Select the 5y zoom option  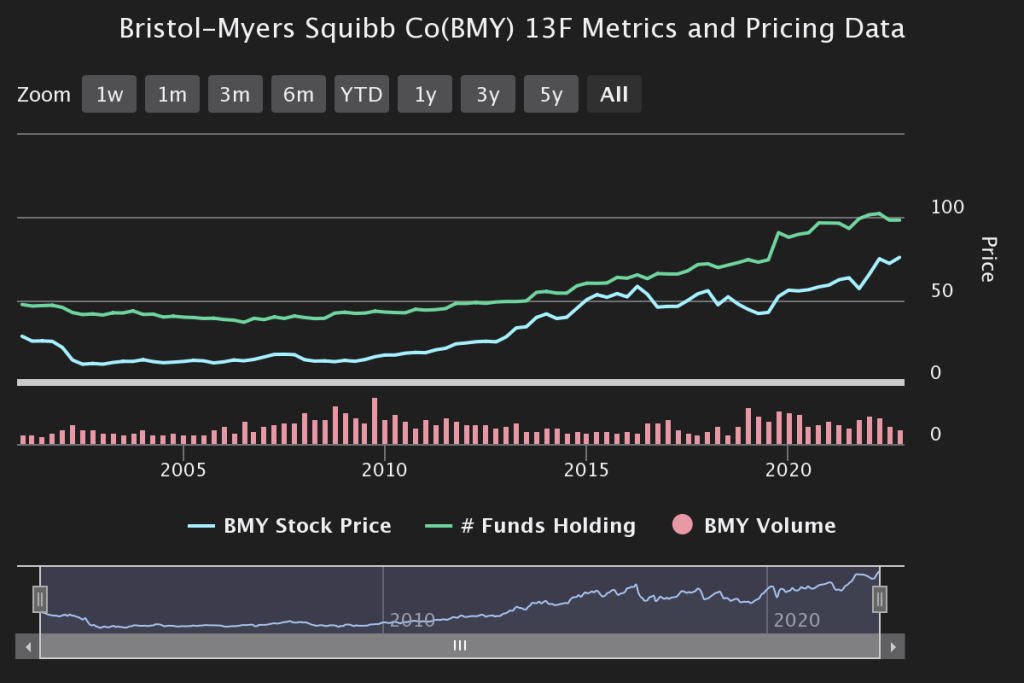tap(551, 95)
